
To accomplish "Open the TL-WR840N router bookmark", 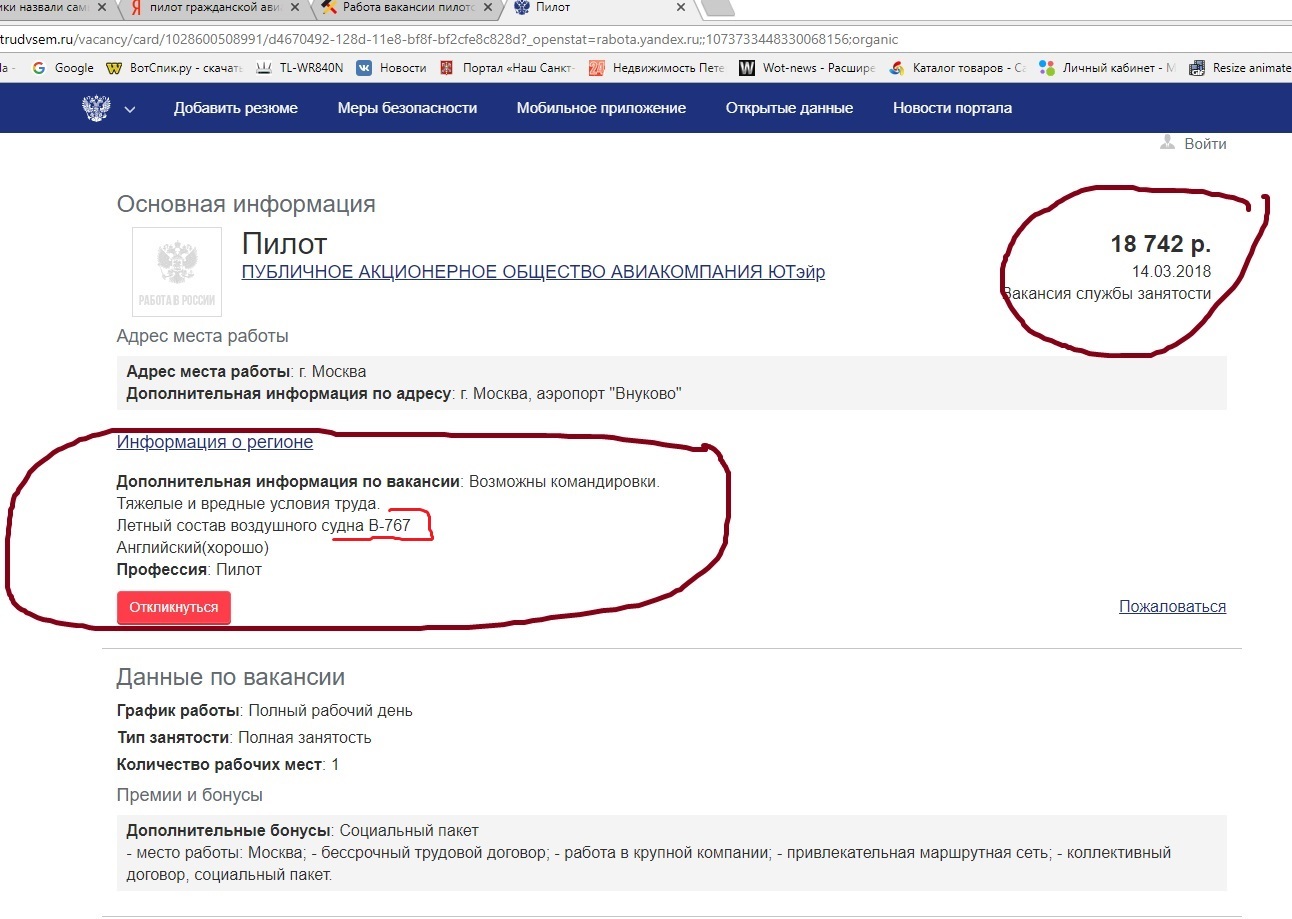I will [301, 68].
